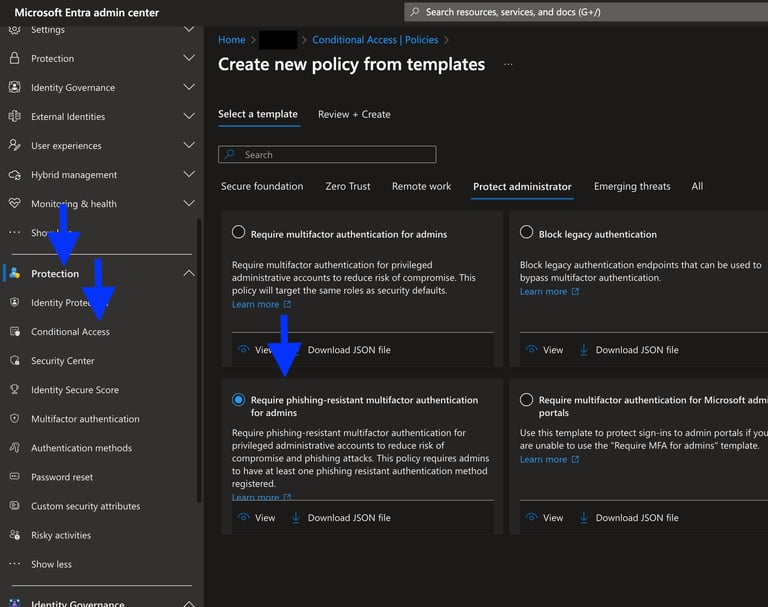Open the ellipsis menu beside page title
Viewport: 768px width, 607px height.
click(x=508, y=65)
